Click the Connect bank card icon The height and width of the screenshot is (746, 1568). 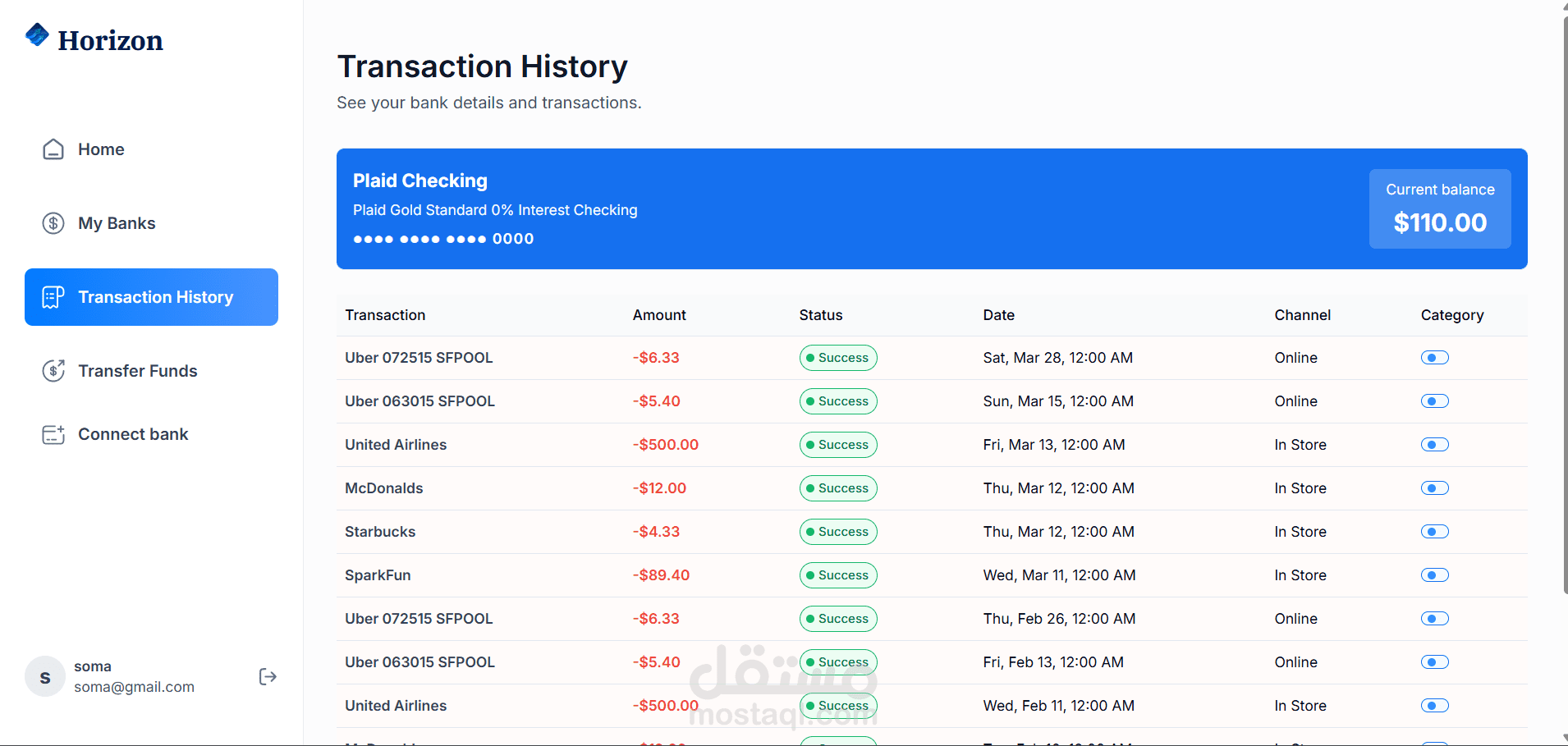pyautogui.click(x=53, y=434)
